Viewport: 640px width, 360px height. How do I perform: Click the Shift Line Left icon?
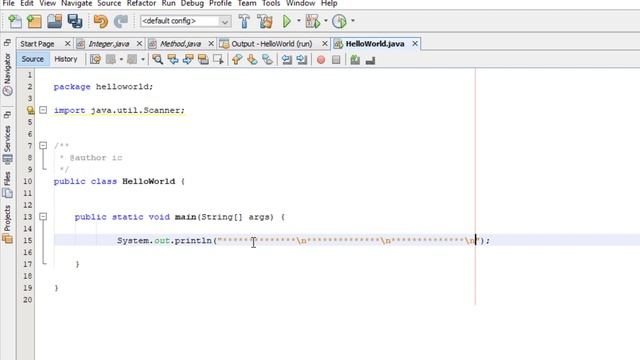(287, 60)
